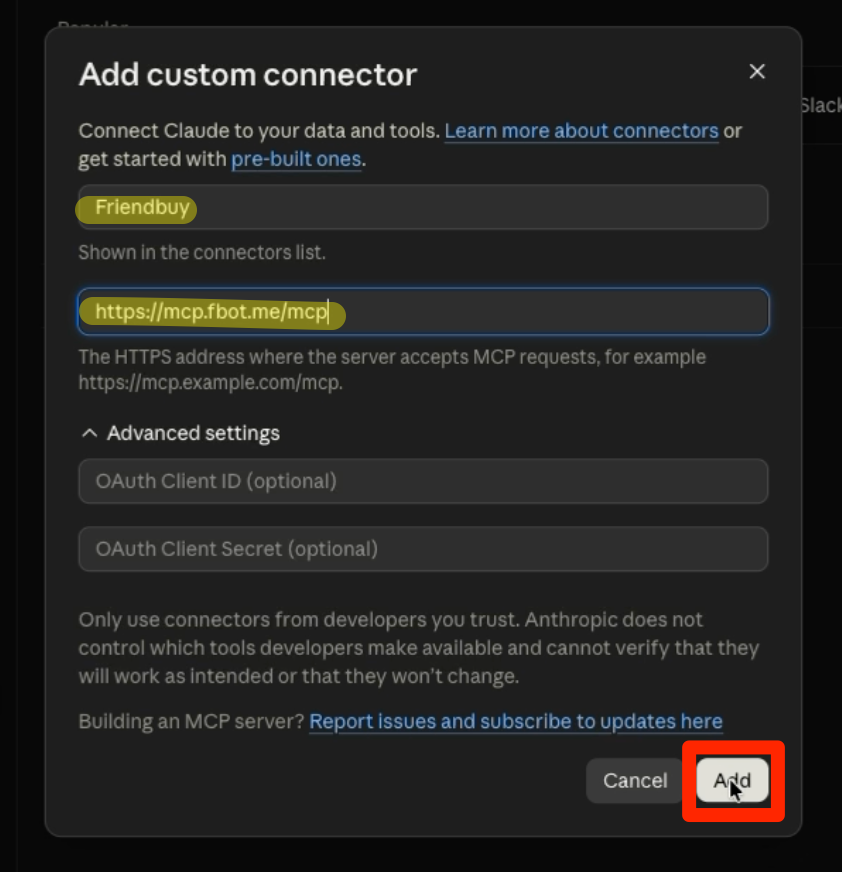Select the OAuth Client Secret field
The height and width of the screenshot is (872, 842).
(x=423, y=549)
